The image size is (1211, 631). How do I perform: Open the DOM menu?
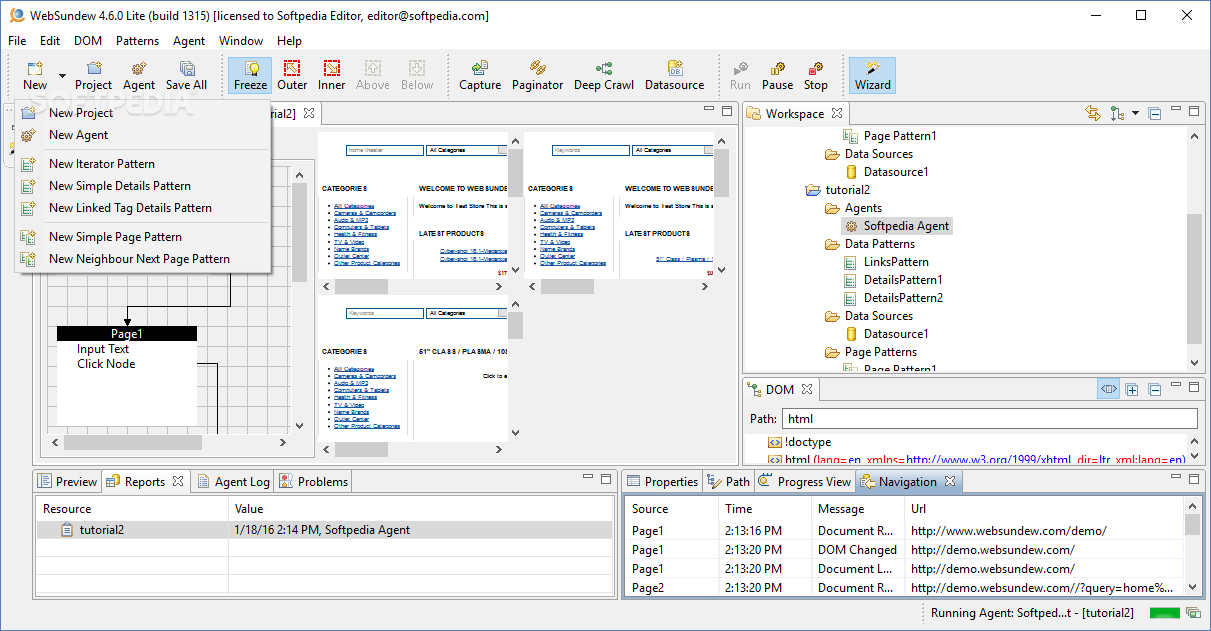point(88,41)
